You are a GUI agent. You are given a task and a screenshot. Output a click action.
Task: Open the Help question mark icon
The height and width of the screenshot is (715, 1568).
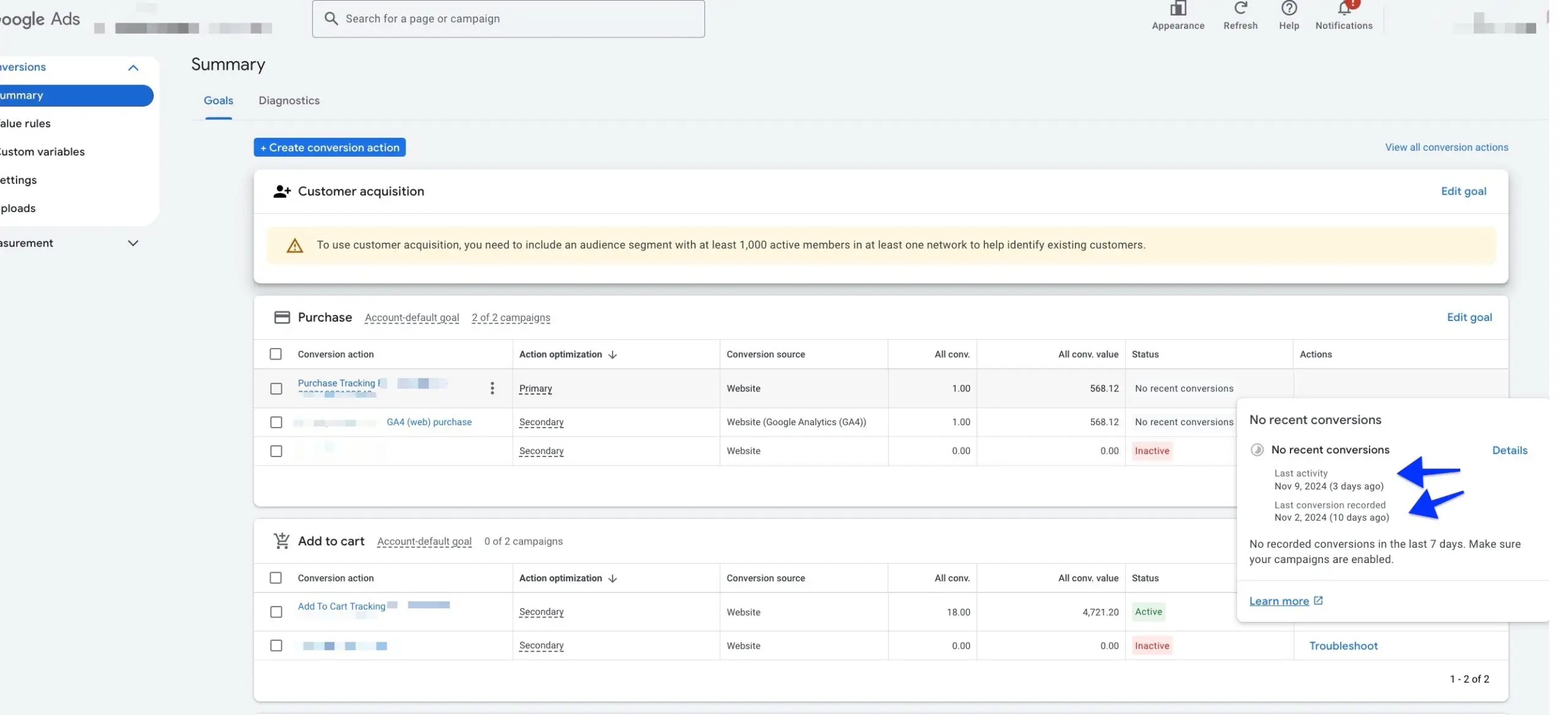(1289, 8)
